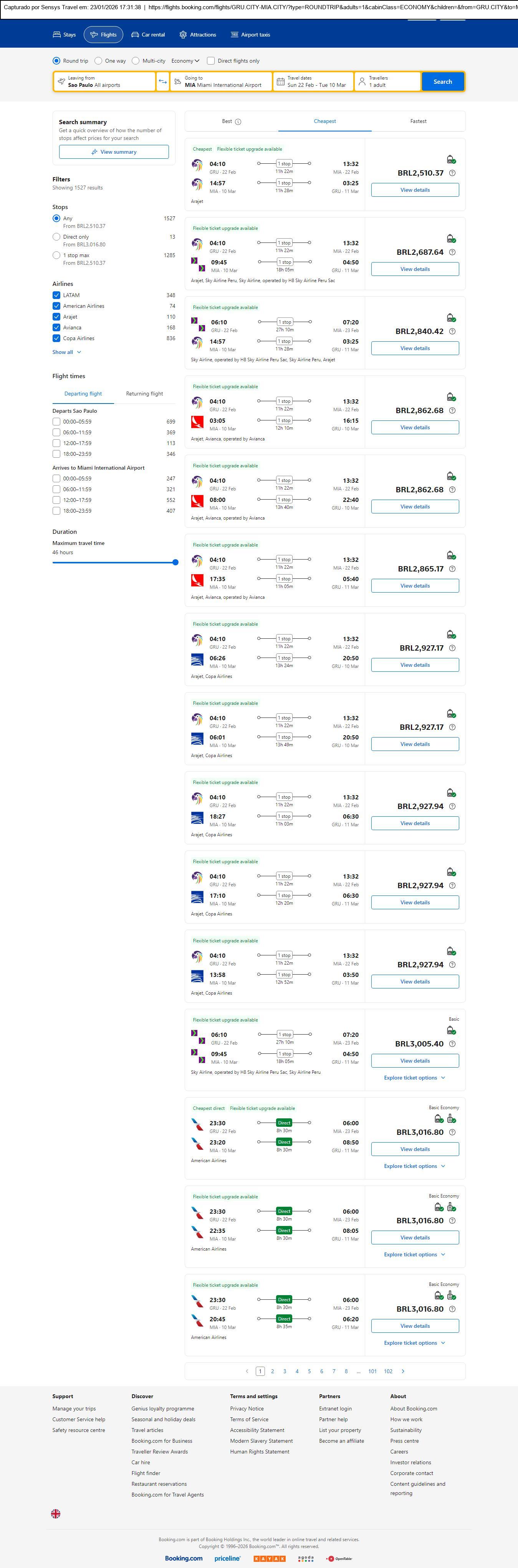Screen dimensions: 518x1568
Task: Switch to the Fastest sorting tab
Action: tap(418, 121)
